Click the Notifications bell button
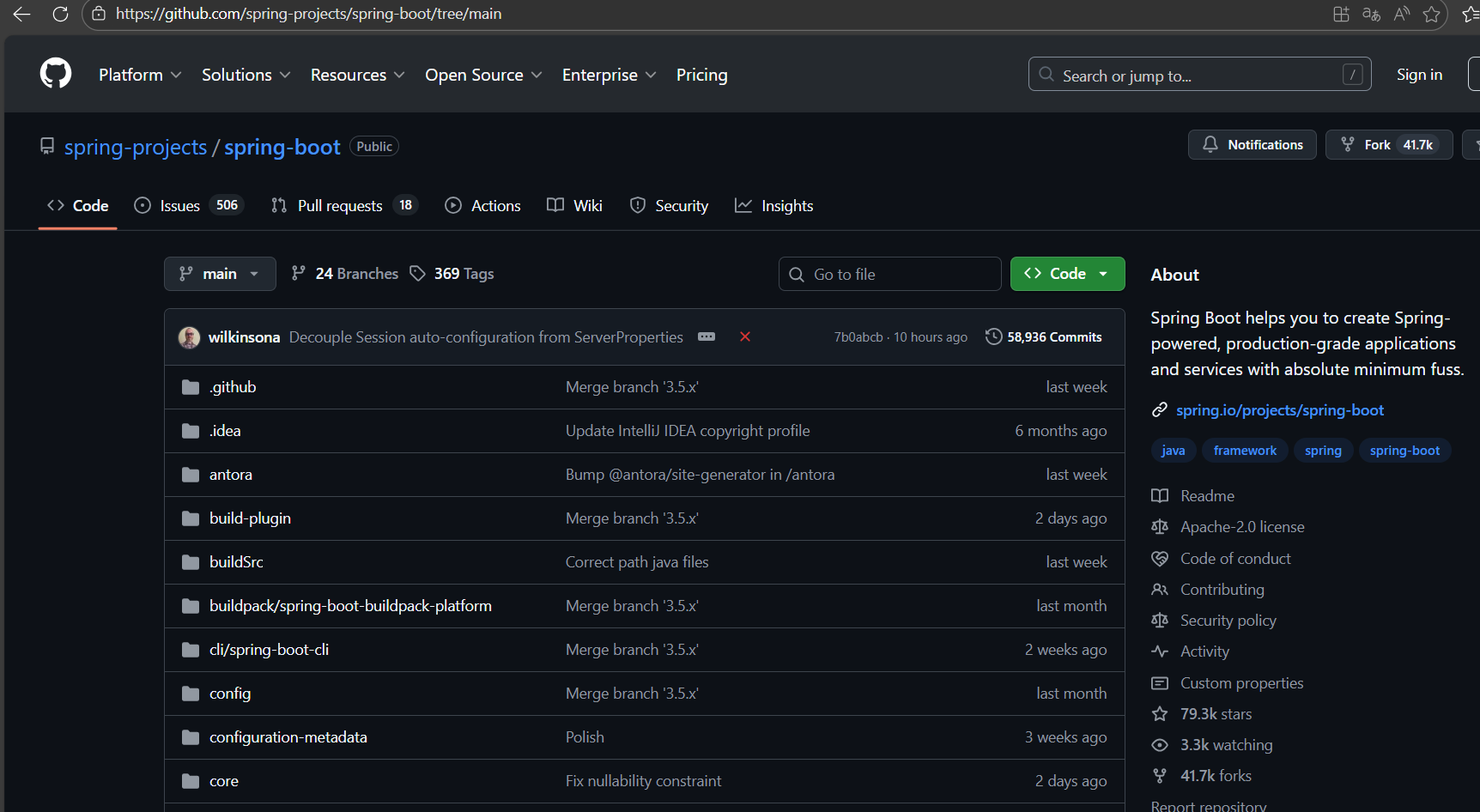 click(x=1252, y=144)
